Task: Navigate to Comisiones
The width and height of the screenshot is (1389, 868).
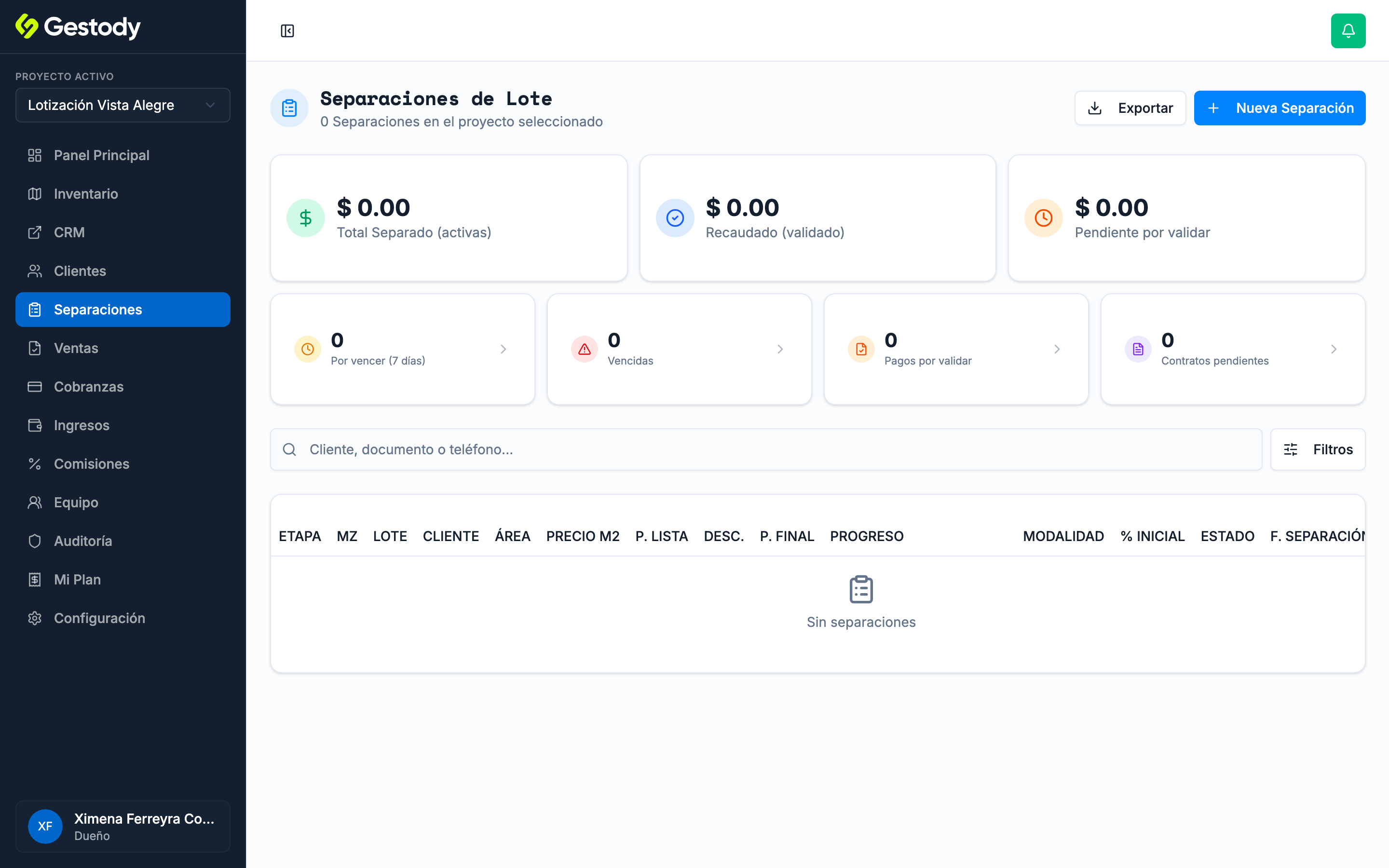Action: [x=123, y=463]
